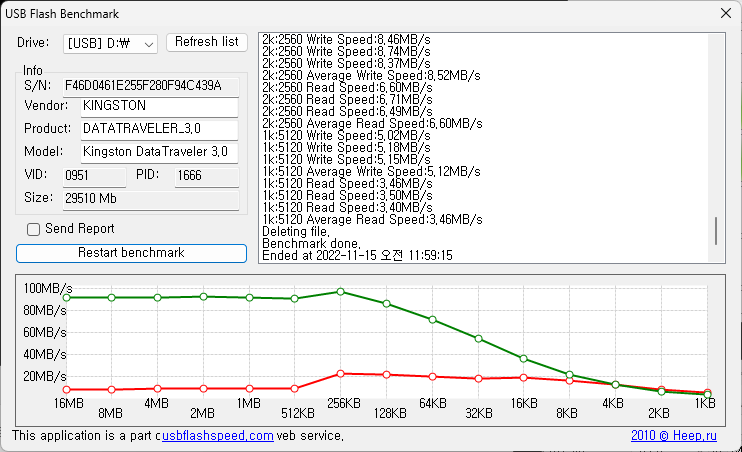Click the 1KB label on chart axis
The width and height of the screenshot is (742, 452).
tap(705, 404)
